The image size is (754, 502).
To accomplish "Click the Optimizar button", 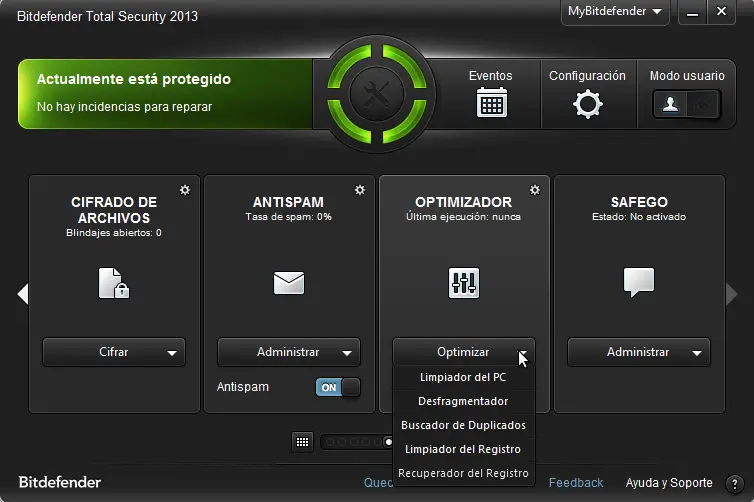I will click(x=464, y=352).
